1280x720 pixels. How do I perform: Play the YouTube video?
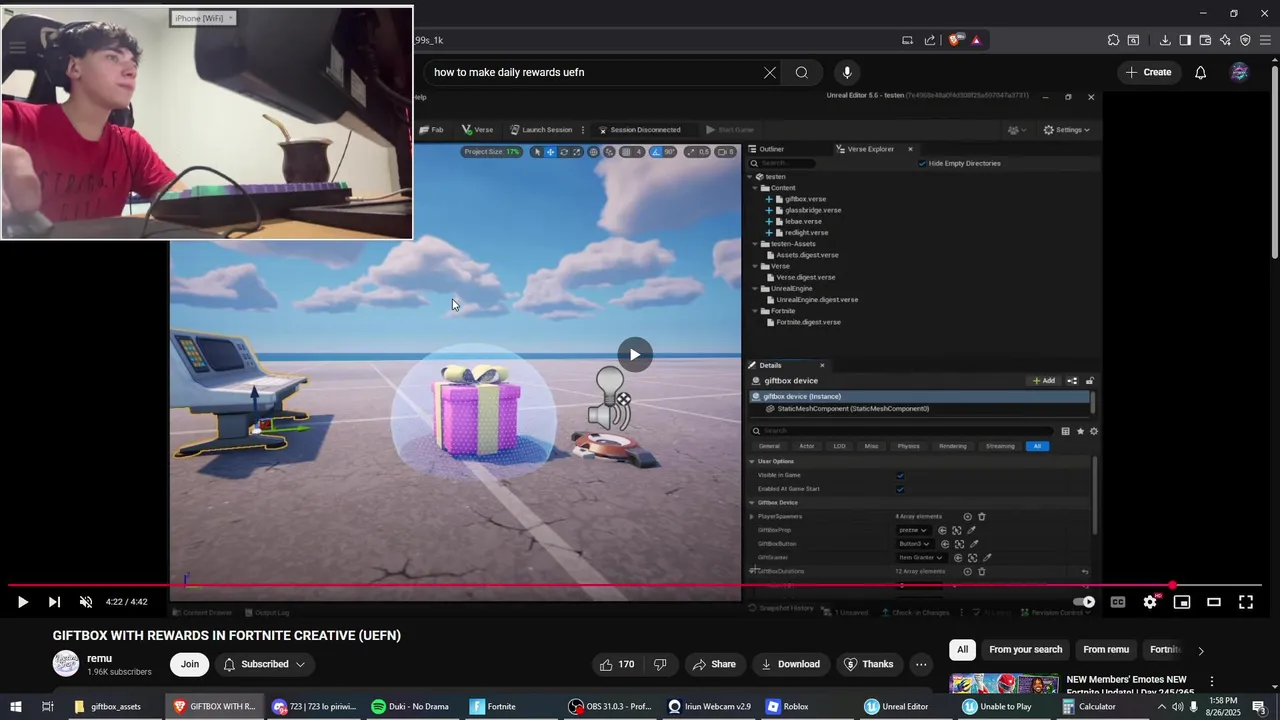pyautogui.click(x=22, y=602)
